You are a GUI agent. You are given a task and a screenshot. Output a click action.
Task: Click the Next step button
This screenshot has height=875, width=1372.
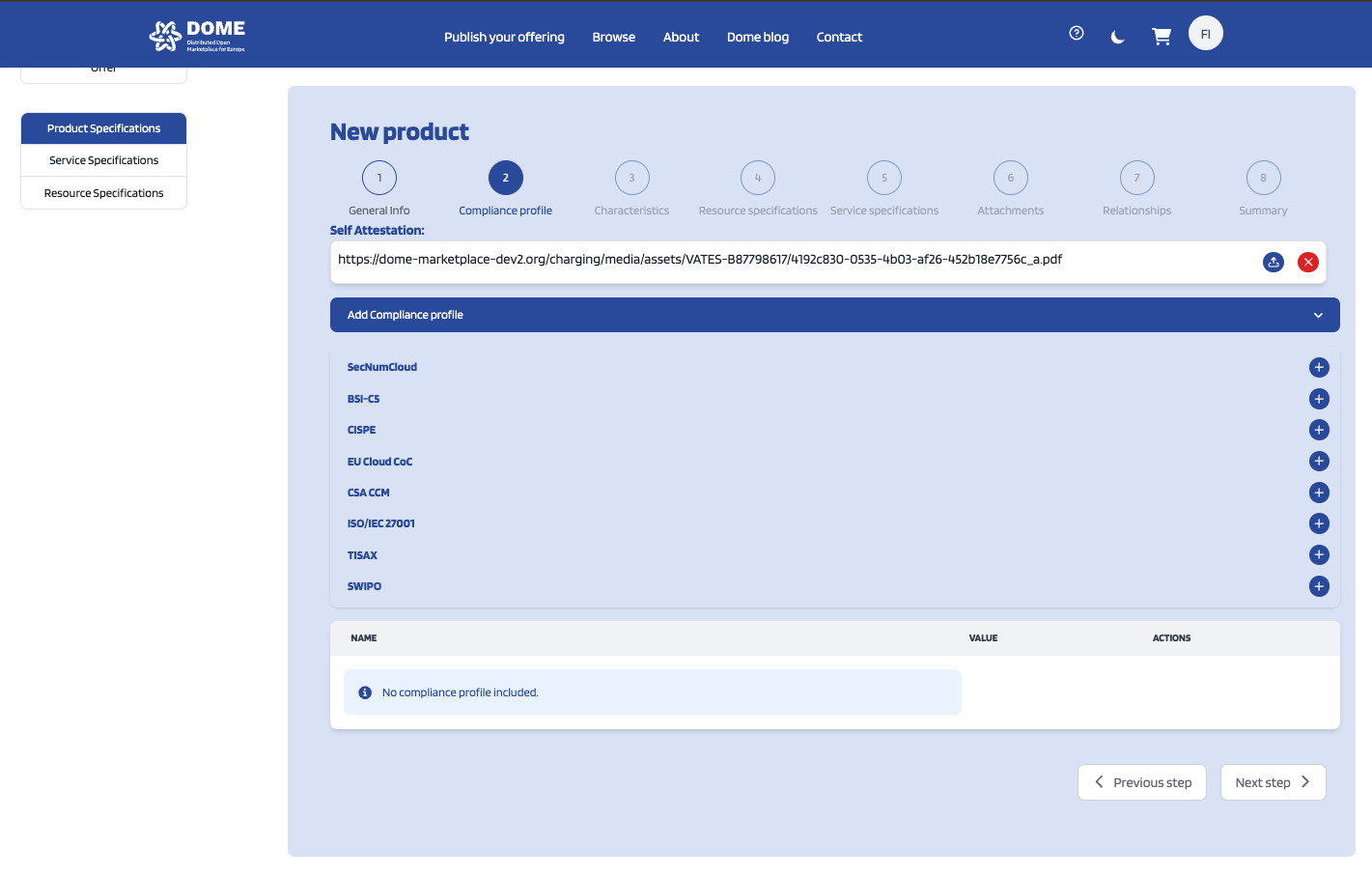pyautogui.click(x=1273, y=782)
